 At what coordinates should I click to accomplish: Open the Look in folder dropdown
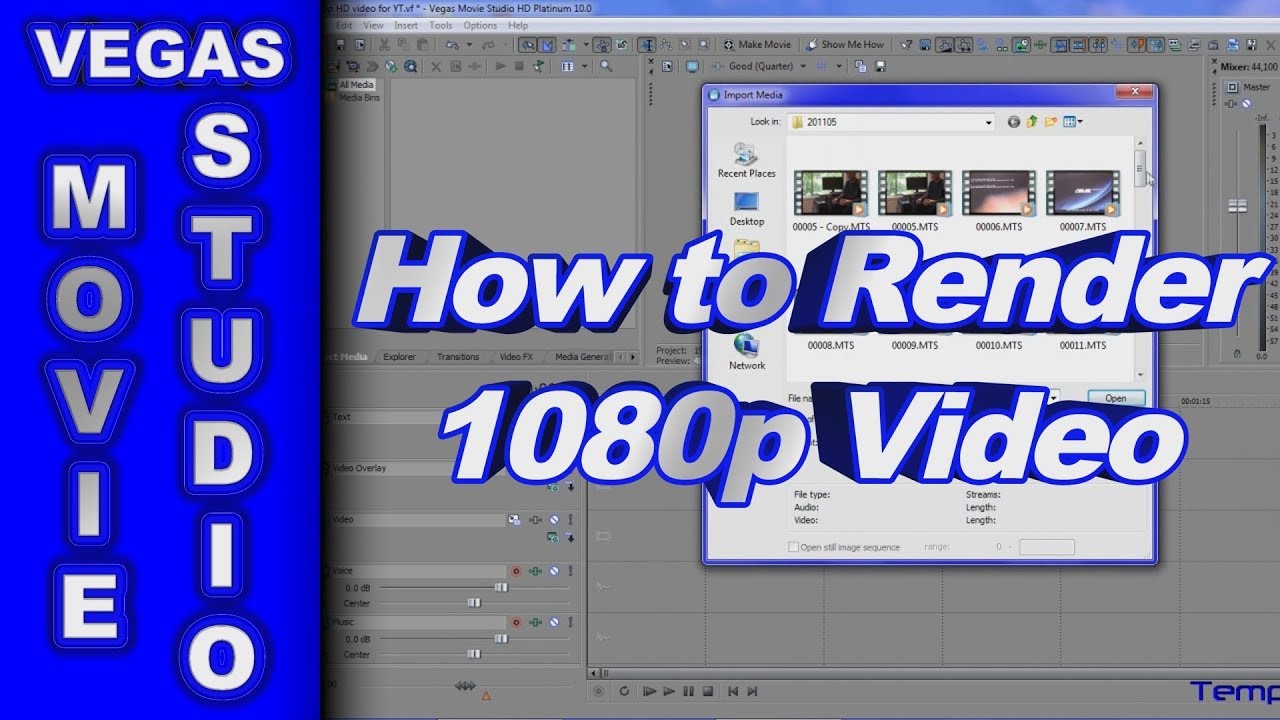989,122
